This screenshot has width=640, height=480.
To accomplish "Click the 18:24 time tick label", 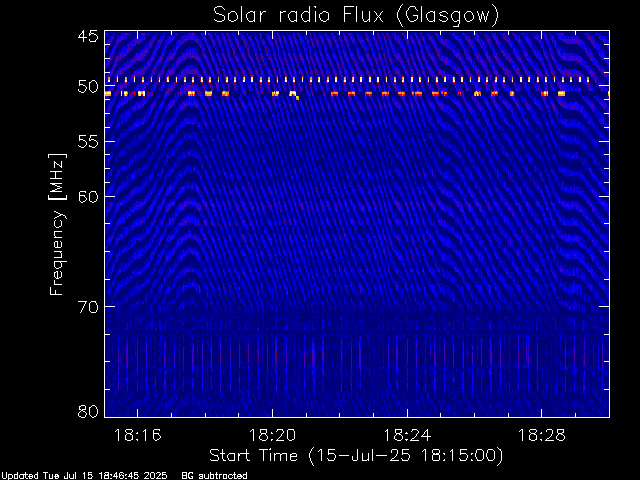I will click(x=407, y=436).
